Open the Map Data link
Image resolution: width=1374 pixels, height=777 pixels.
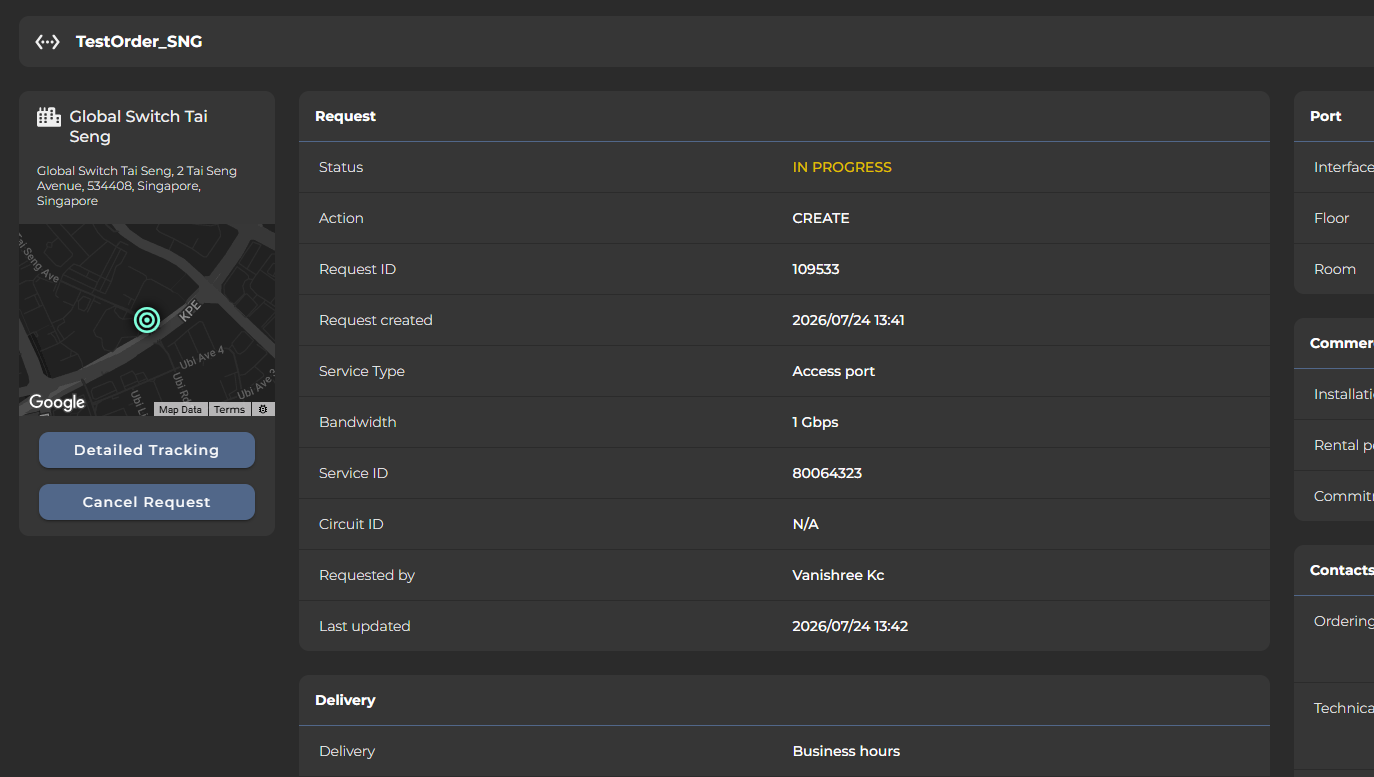[181, 409]
